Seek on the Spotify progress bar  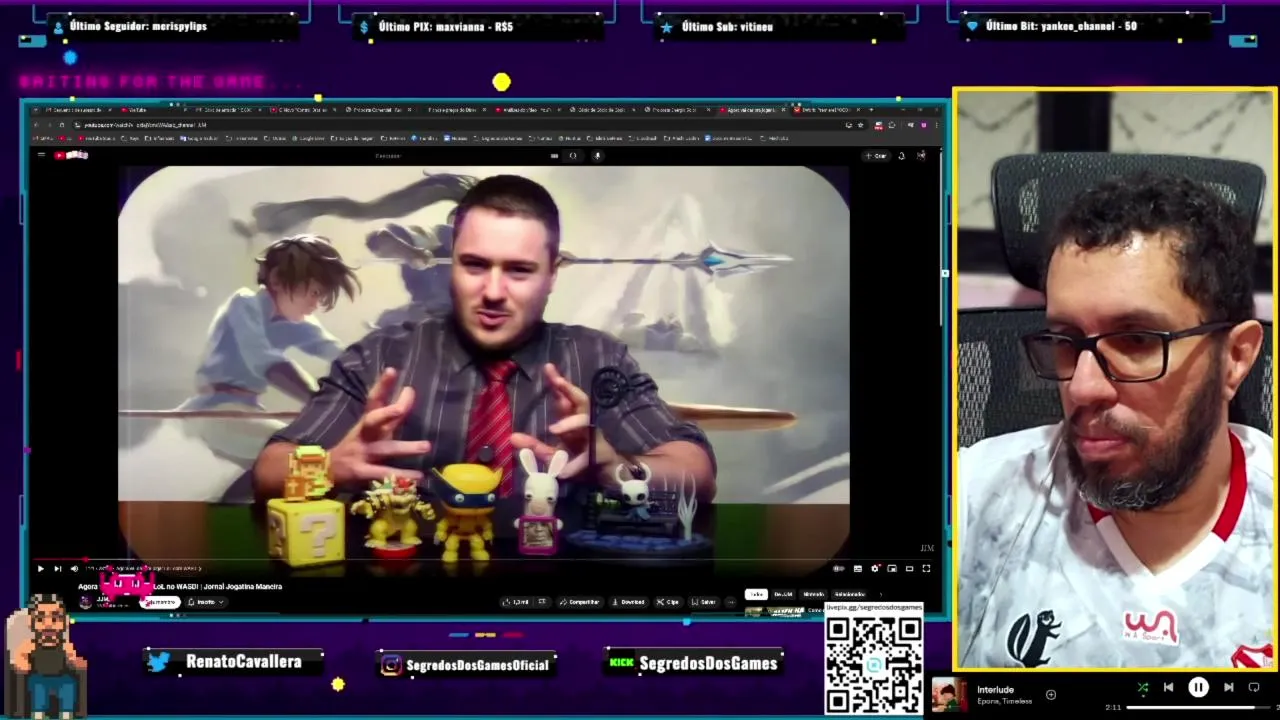[1197, 707]
